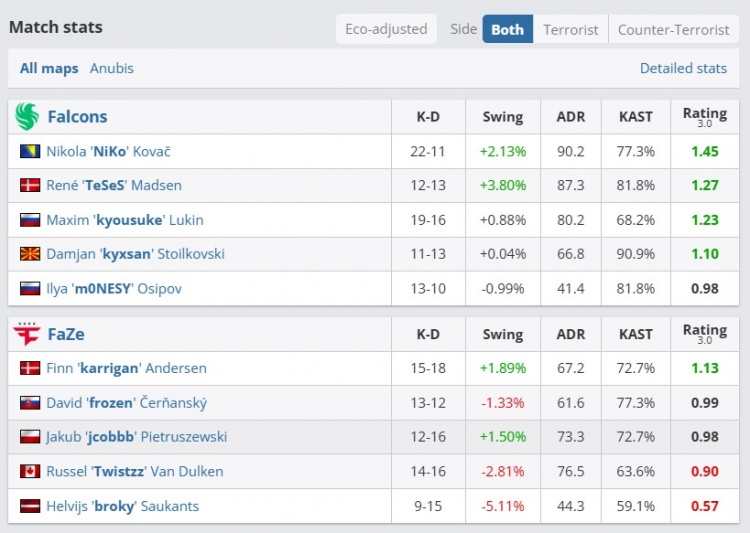The height and width of the screenshot is (533, 750).
Task: Click the Rating 3.0 header in Falcons table
Action: (704, 117)
